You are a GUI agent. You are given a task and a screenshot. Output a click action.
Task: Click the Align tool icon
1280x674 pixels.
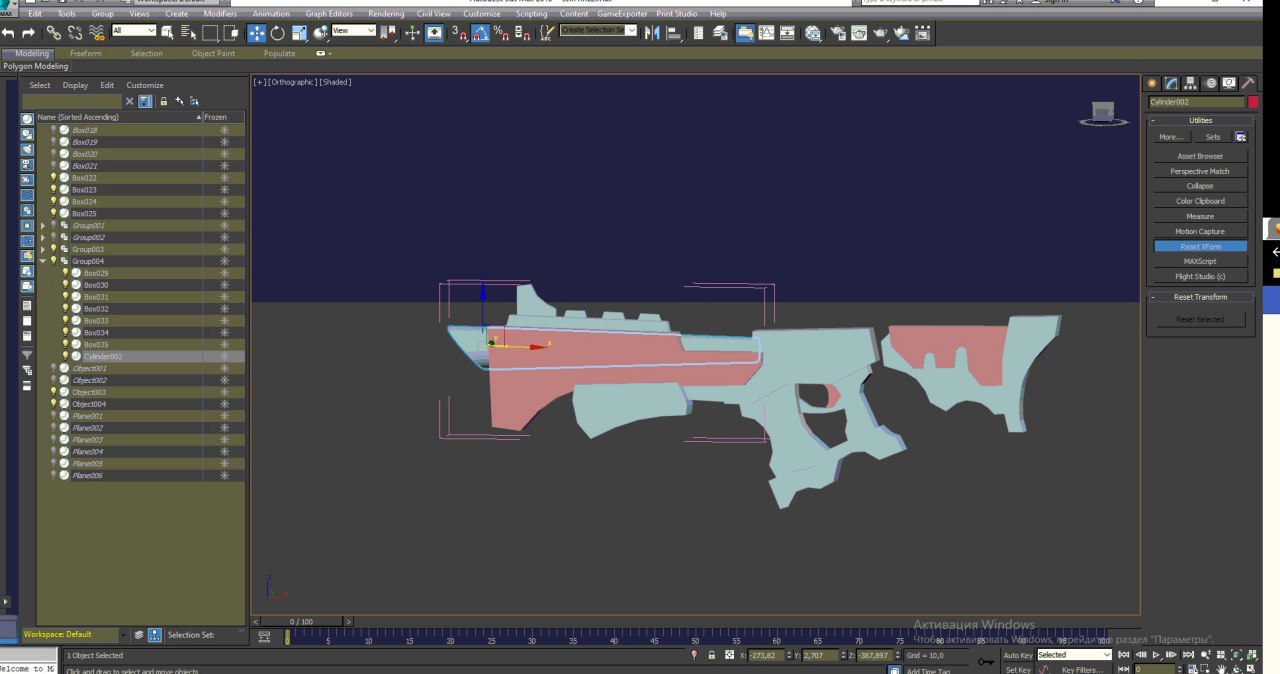point(672,33)
